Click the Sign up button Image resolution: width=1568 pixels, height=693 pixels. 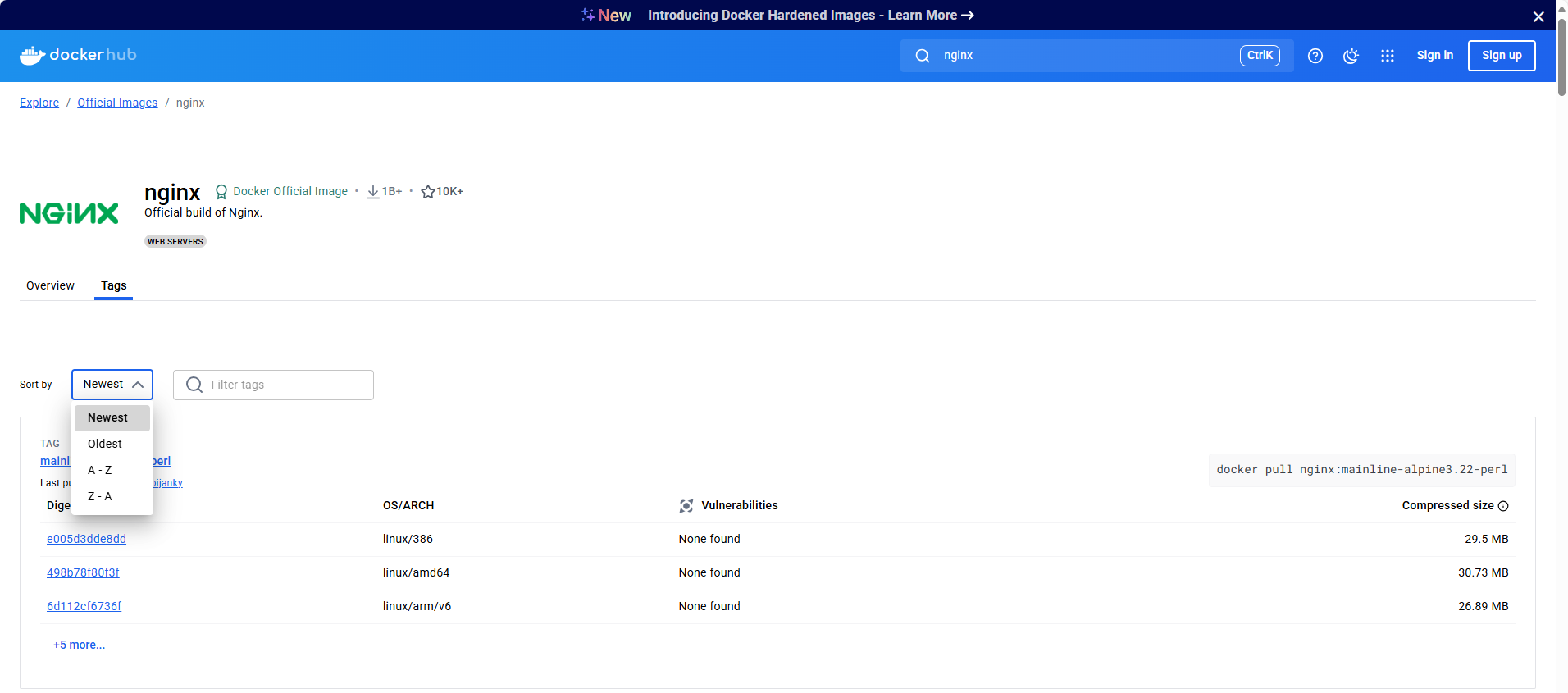pyautogui.click(x=1502, y=56)
